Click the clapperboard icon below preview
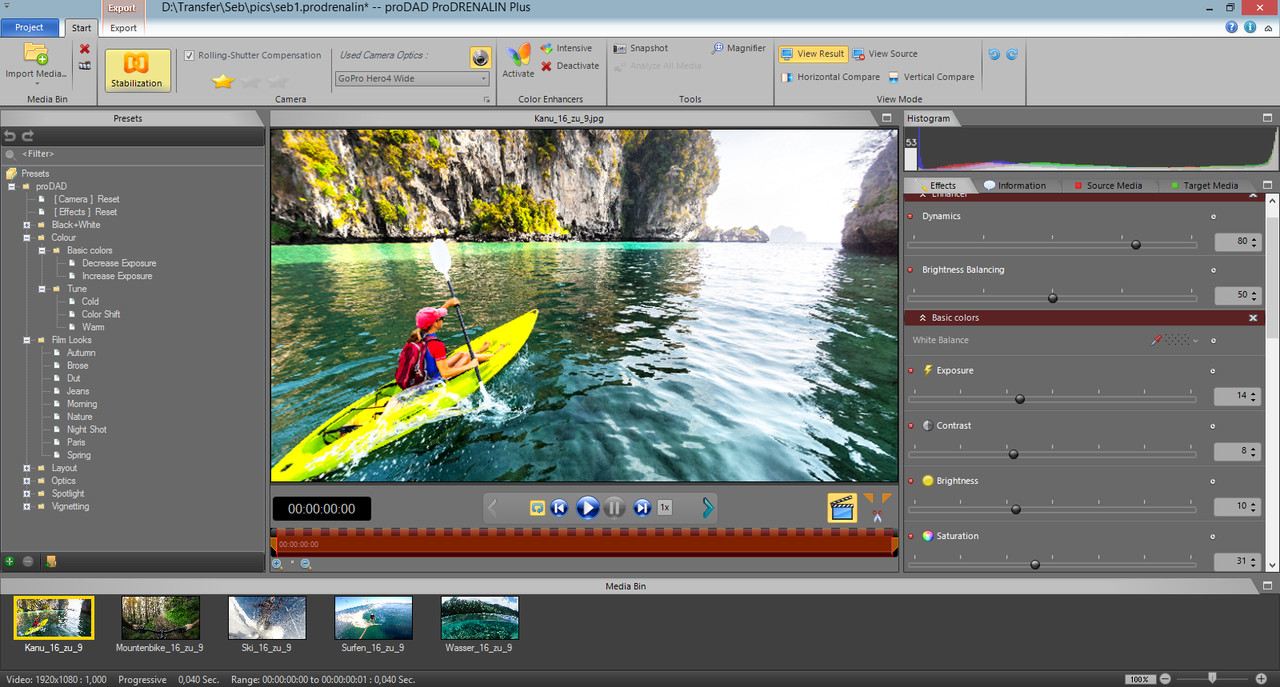Screen dimensions: 1280x687 pyautogui.click(x=842, y=508)
